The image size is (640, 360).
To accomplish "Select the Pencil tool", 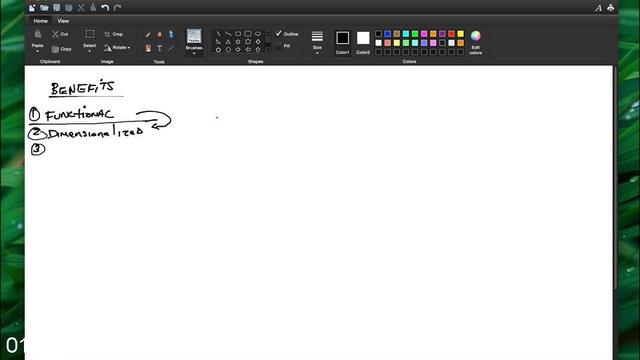I will point(148,35).
